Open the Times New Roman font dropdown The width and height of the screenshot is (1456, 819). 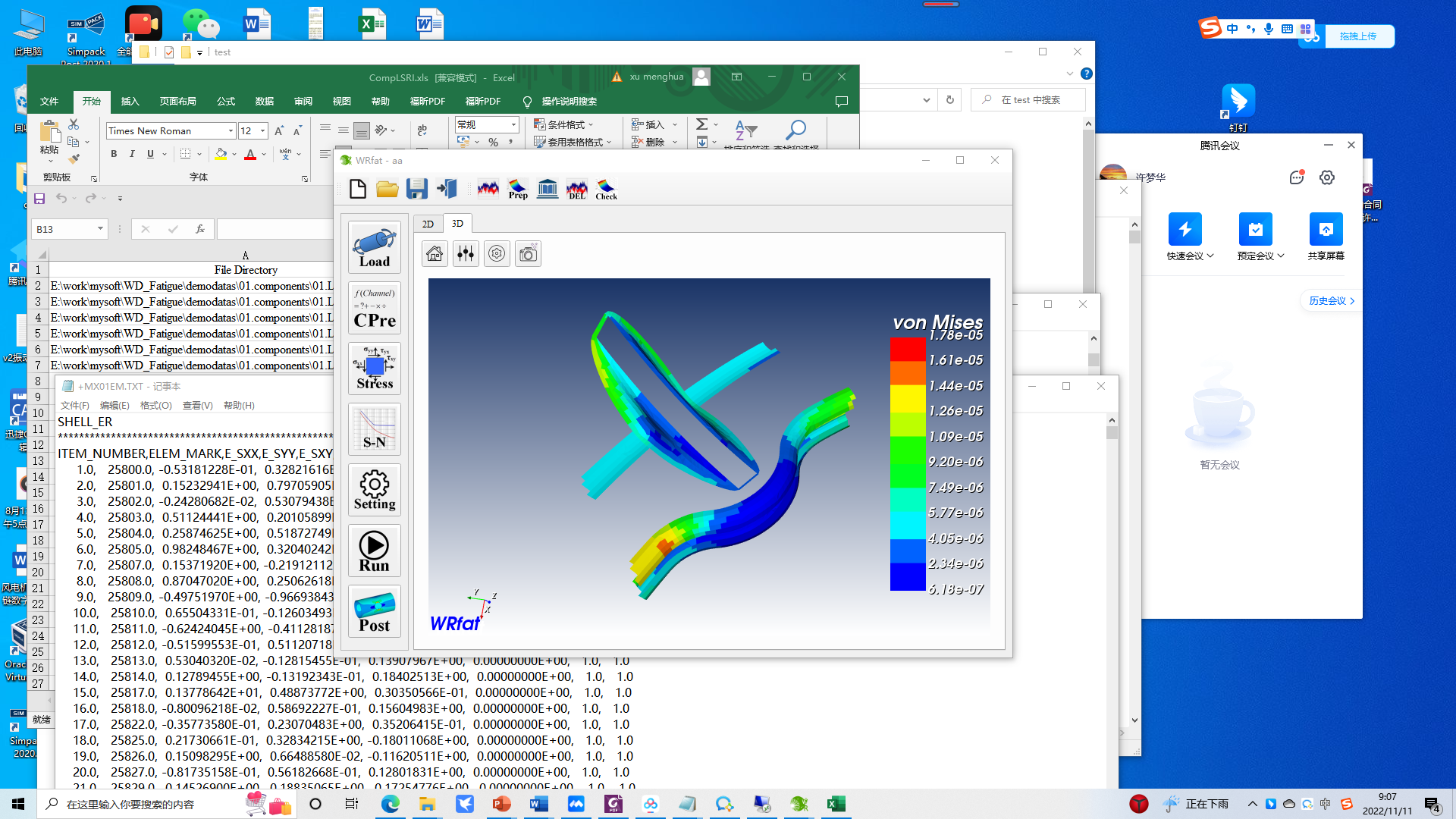click(x=231, y=131)
